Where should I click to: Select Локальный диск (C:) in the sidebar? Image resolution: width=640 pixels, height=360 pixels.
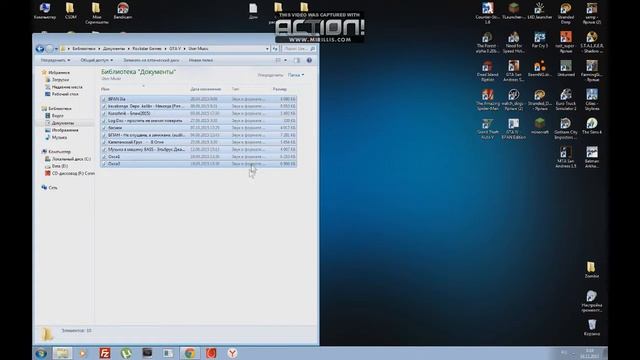click(71, 159)
